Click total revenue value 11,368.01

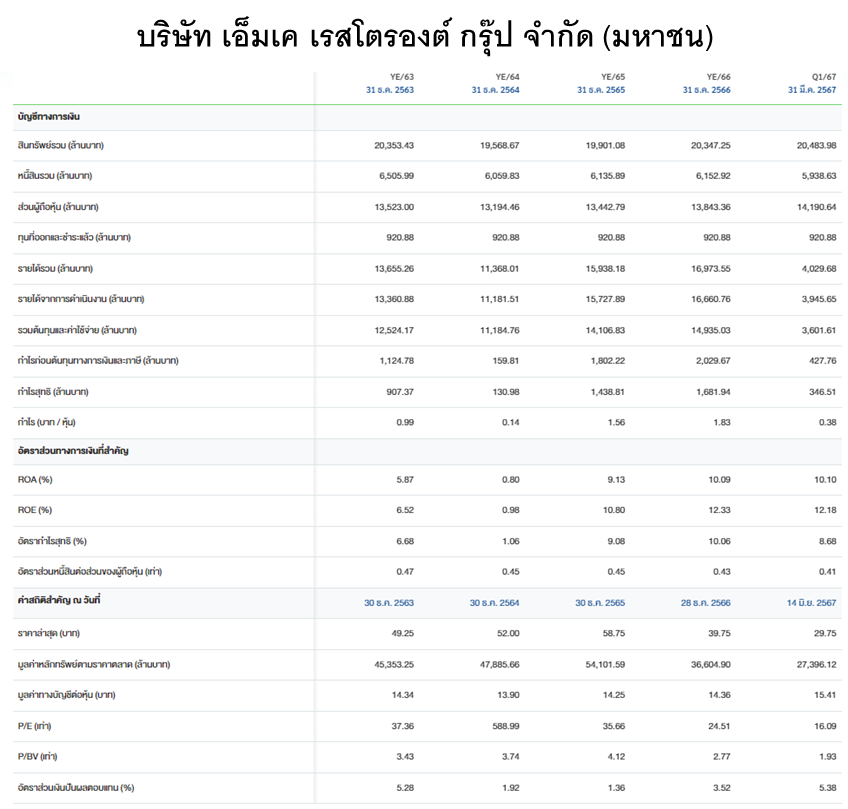tap(500, 268)
